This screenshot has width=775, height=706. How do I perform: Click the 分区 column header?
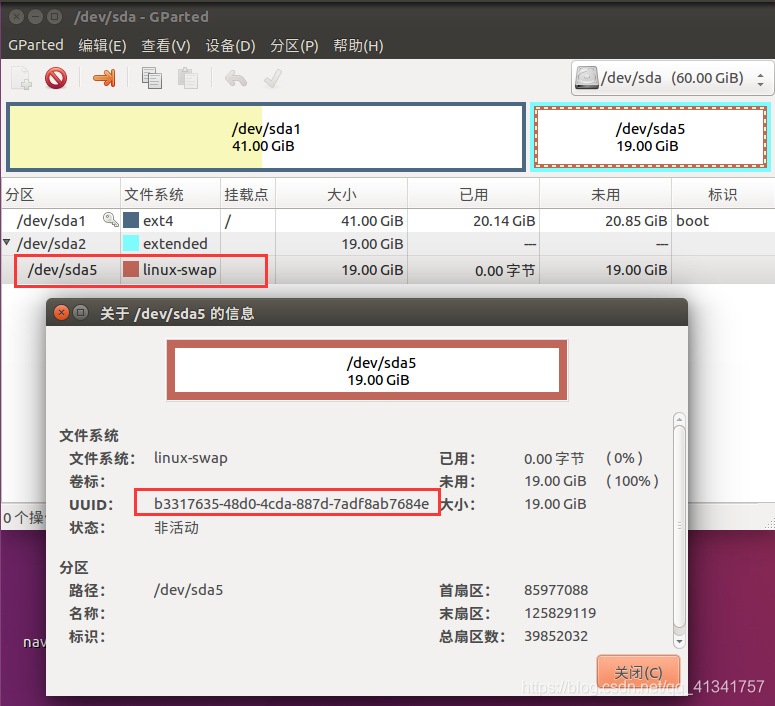pyautogui.click(x=61, y=194)
